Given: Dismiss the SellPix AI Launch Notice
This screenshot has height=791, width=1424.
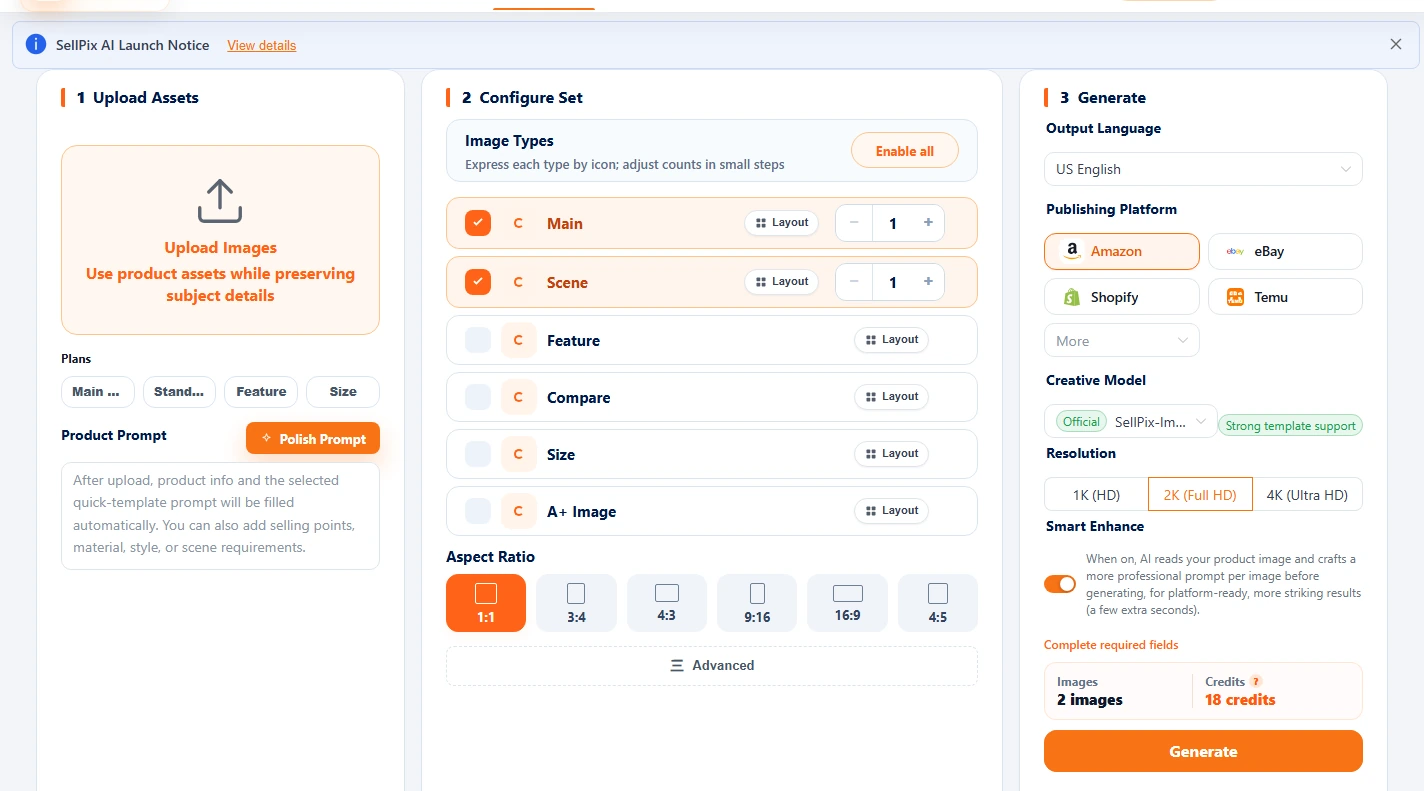Looking at the screenshot, I should (1396, 44).
